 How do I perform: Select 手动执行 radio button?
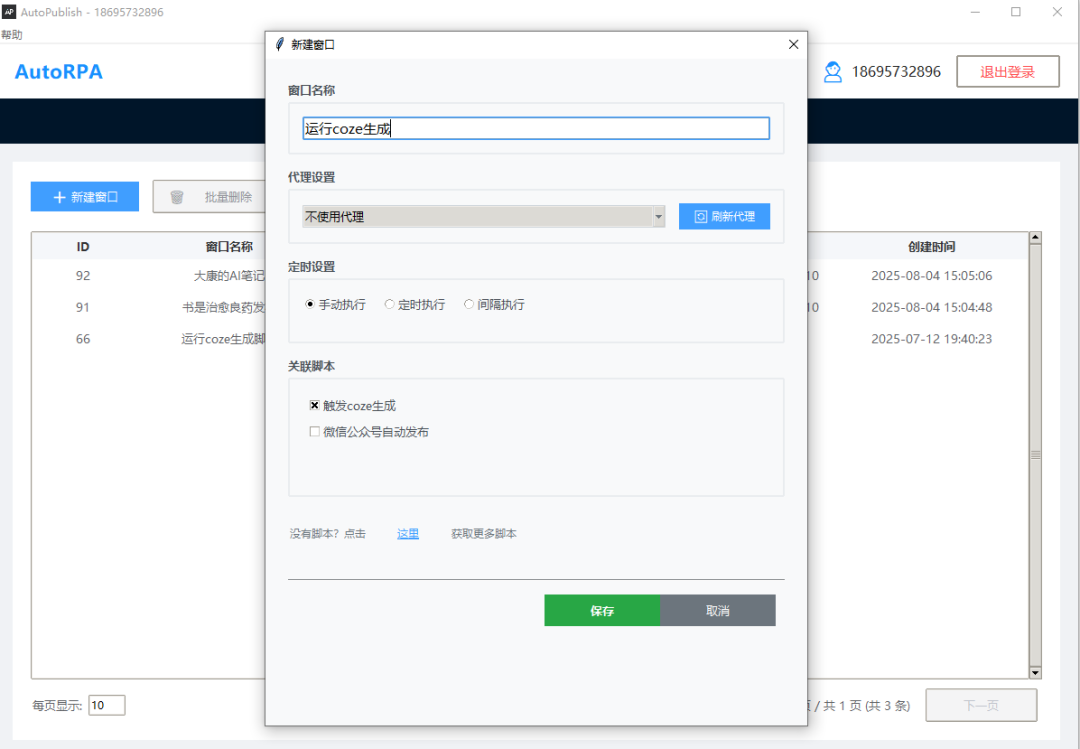310,304
